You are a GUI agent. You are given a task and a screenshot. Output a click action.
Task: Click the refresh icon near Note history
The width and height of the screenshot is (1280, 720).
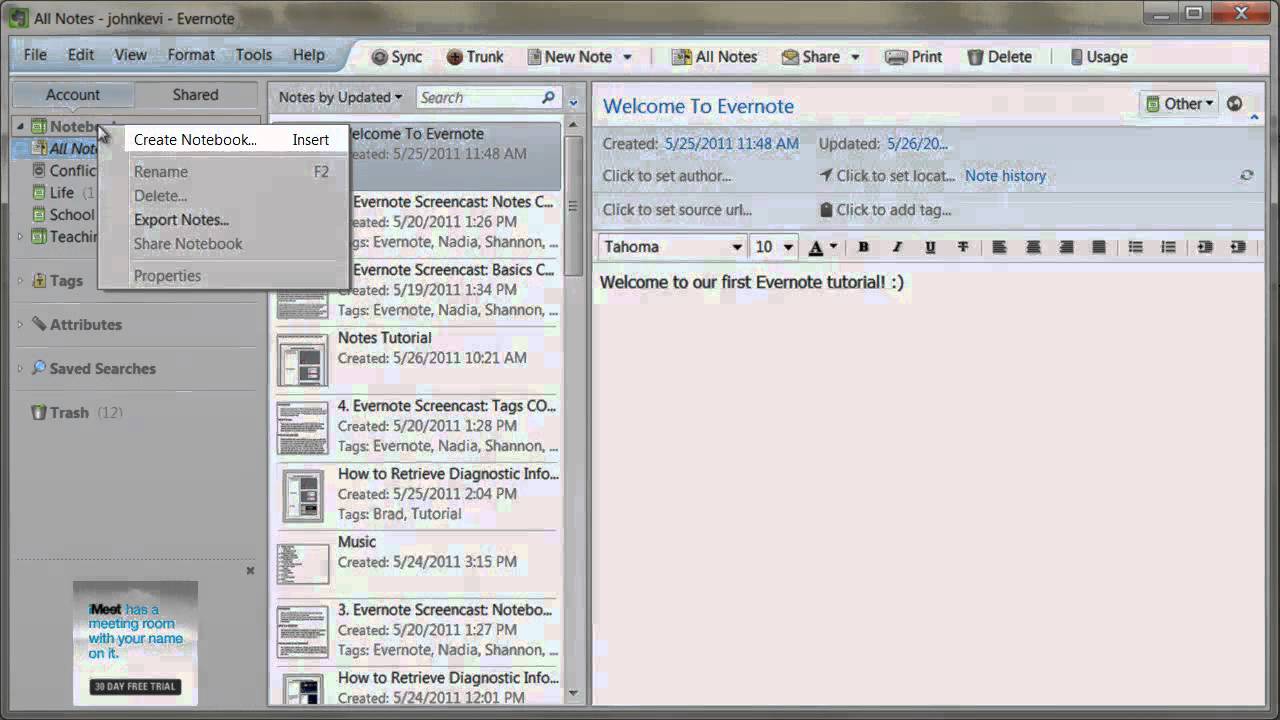[x=1247, y=175]
